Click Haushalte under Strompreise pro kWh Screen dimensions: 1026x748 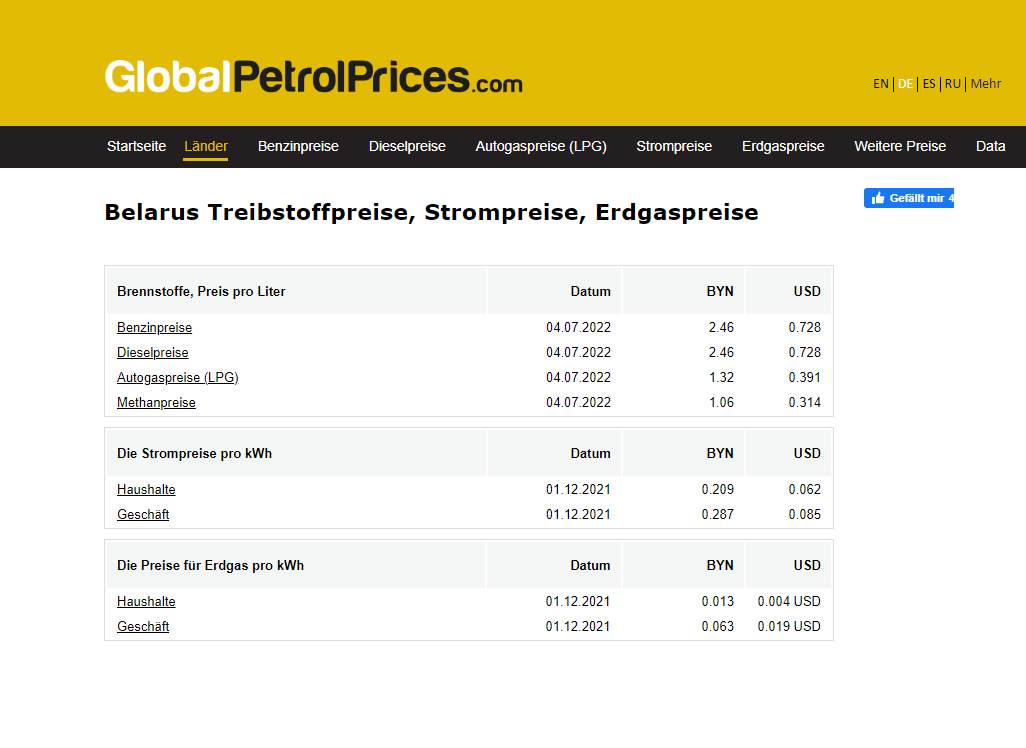pyautogui.click(x=146, y=490)
